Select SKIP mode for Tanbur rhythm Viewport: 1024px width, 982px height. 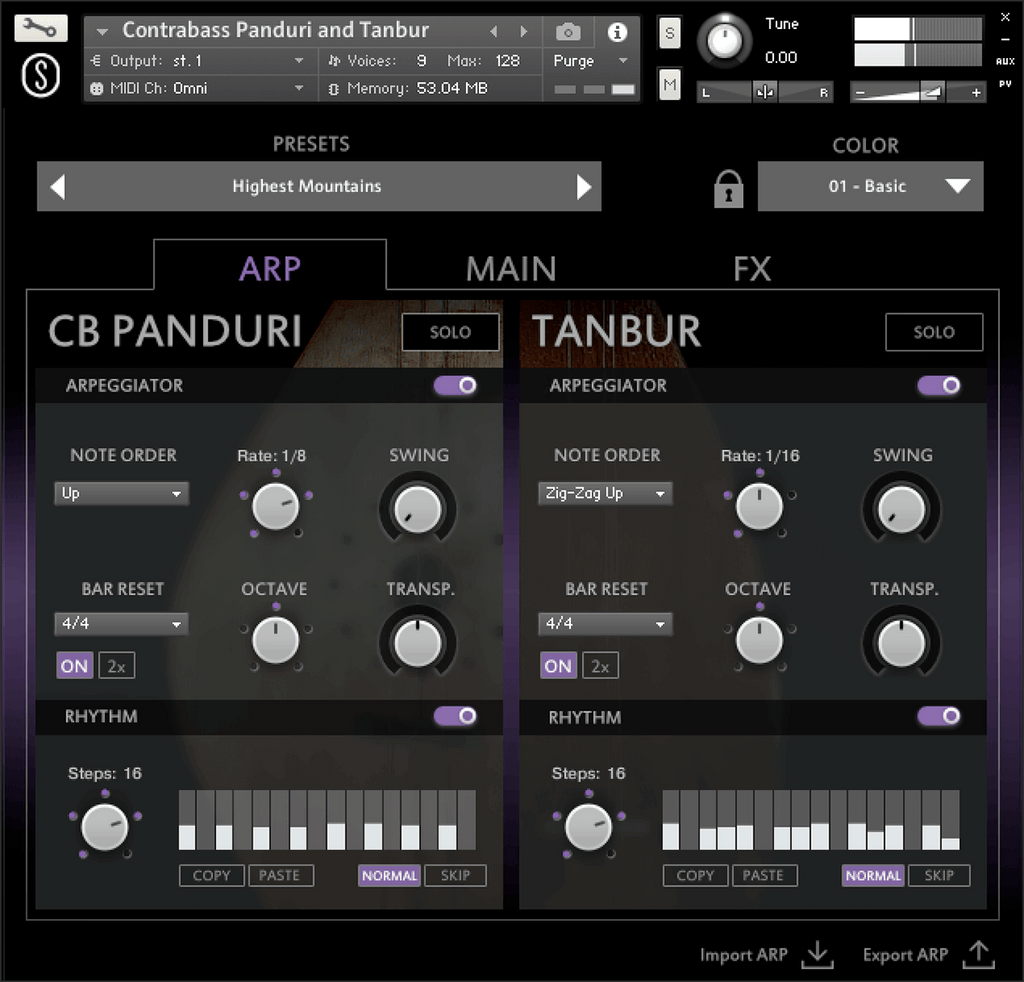point(939,876)
